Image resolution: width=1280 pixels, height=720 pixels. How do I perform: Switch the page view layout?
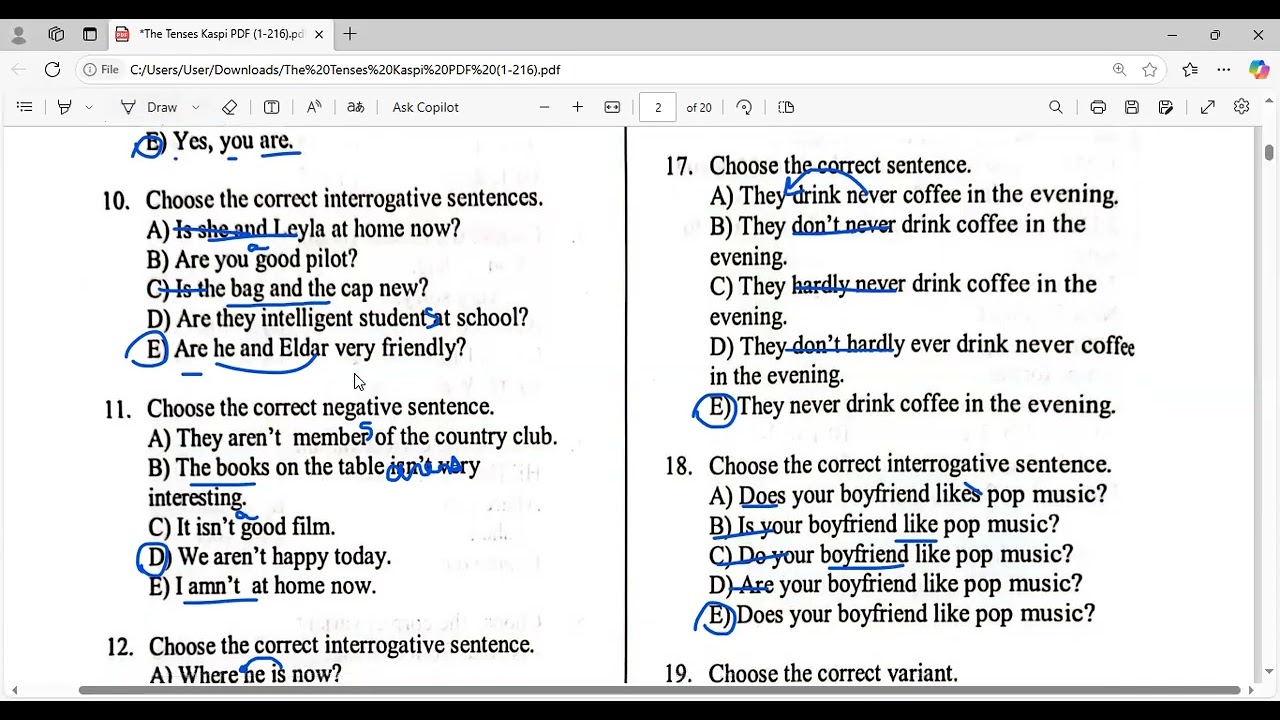[x=786, y=107]
